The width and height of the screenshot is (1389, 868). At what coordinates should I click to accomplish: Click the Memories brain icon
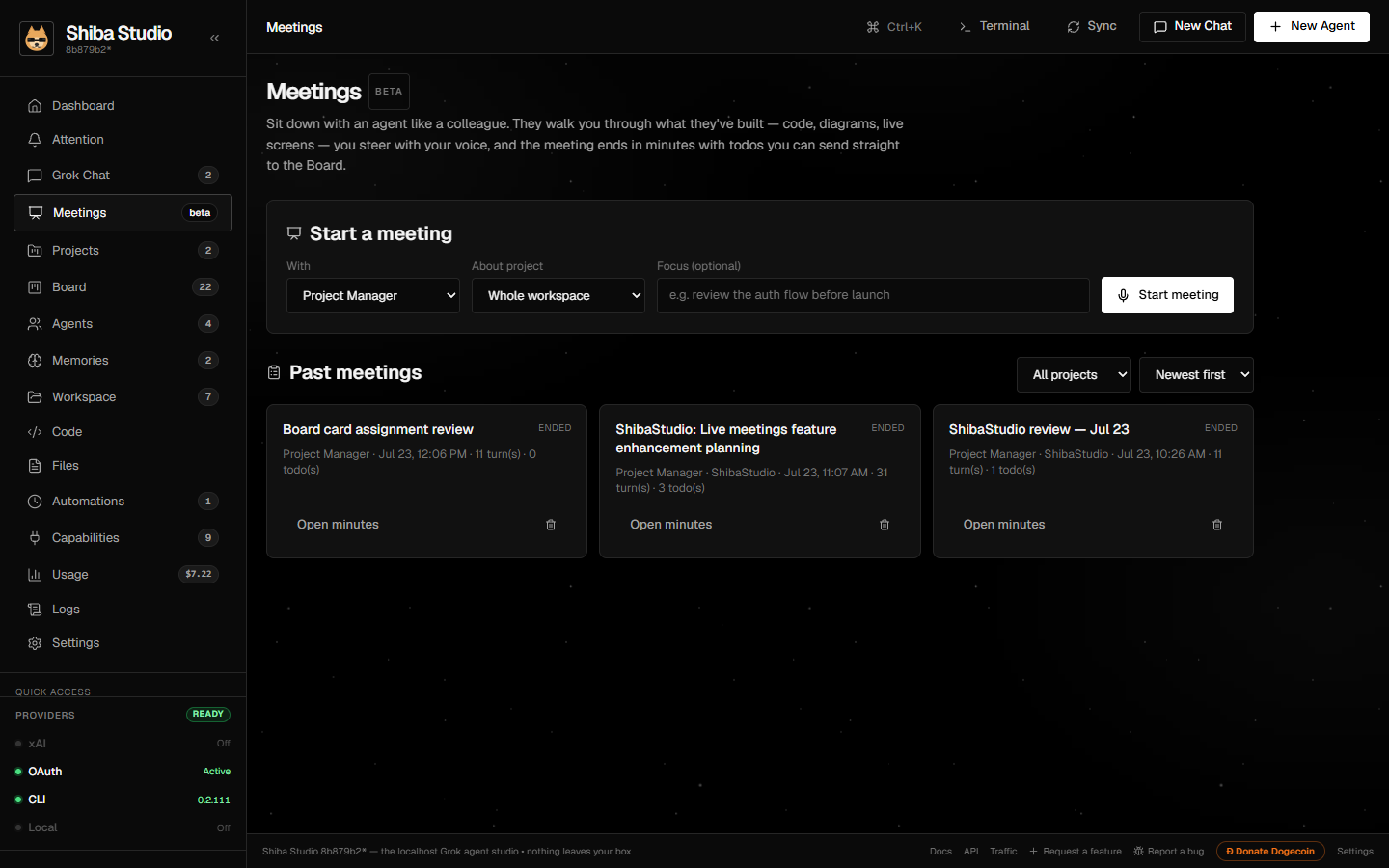pos(35,361)
